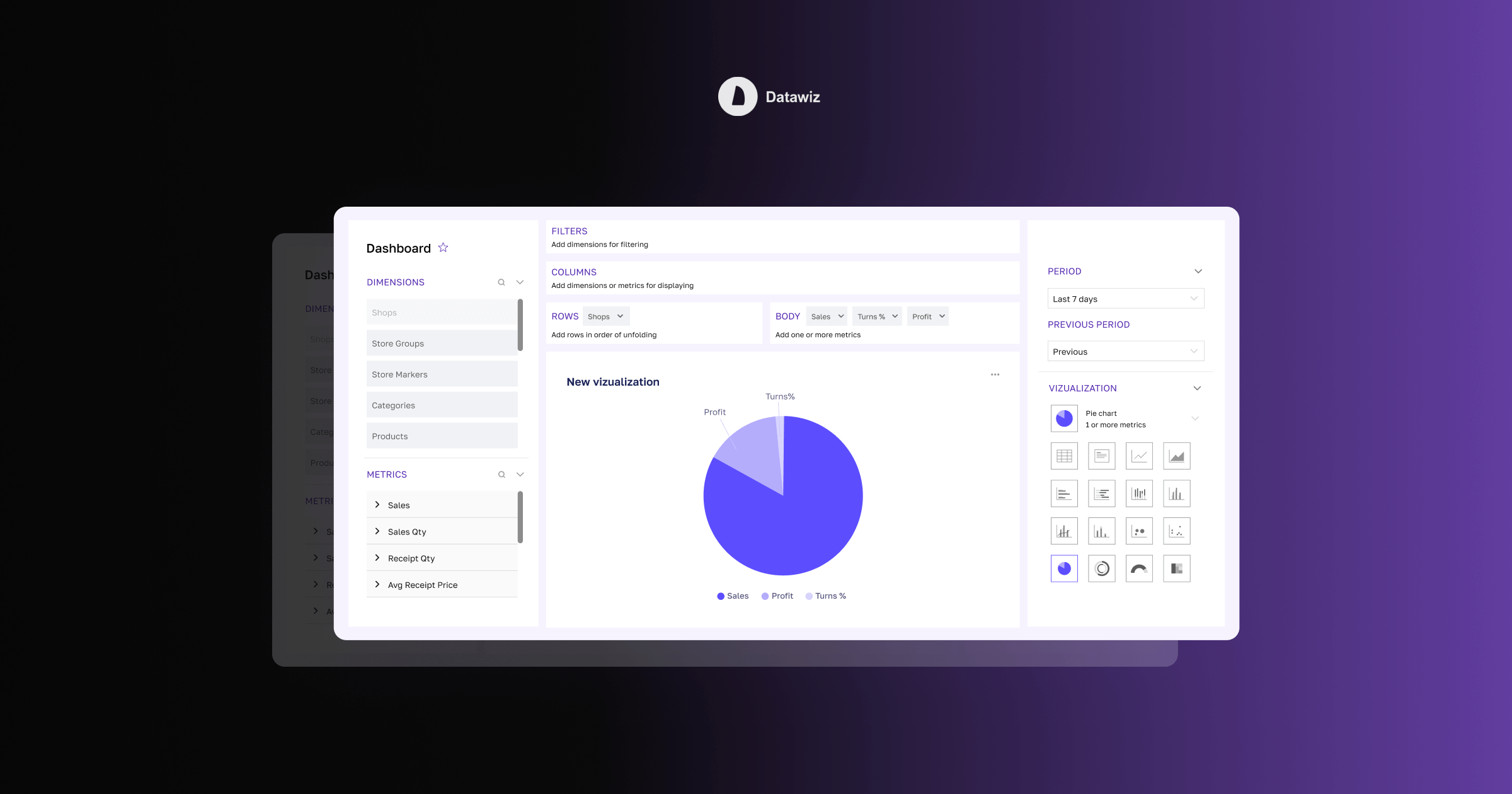The width and height of the screenshot is (1512, 794).
Task: Open the Period dropdown selector
Action: pyautogui.click(x=1122, y=298)
